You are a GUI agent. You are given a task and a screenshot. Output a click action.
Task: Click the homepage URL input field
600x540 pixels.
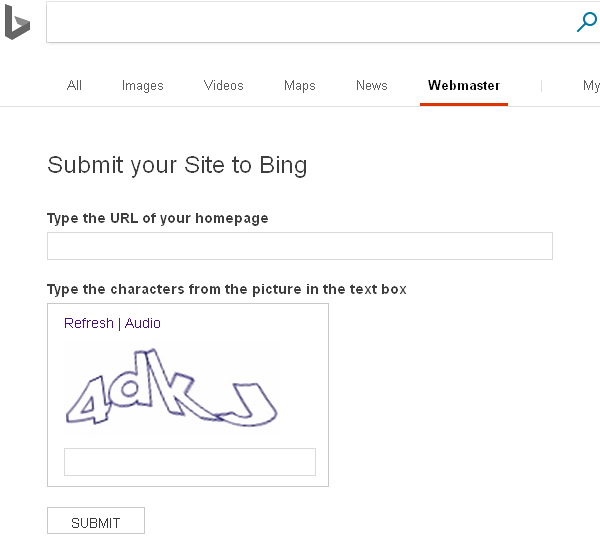[x=299, y=246]
